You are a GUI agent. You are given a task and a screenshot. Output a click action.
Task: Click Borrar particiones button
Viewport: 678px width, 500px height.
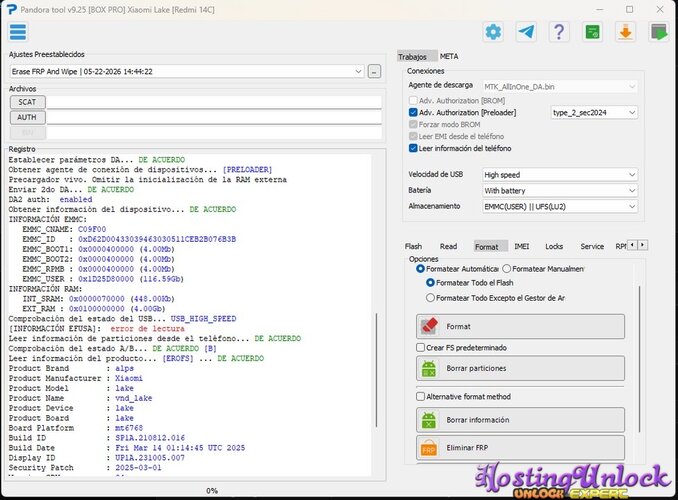(521, 369)
